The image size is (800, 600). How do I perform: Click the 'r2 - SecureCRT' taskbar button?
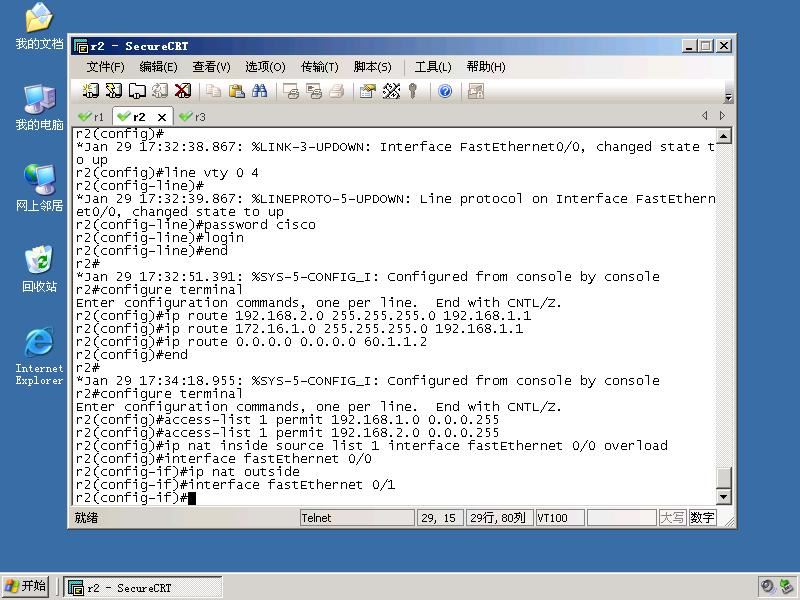coord(143,588)
